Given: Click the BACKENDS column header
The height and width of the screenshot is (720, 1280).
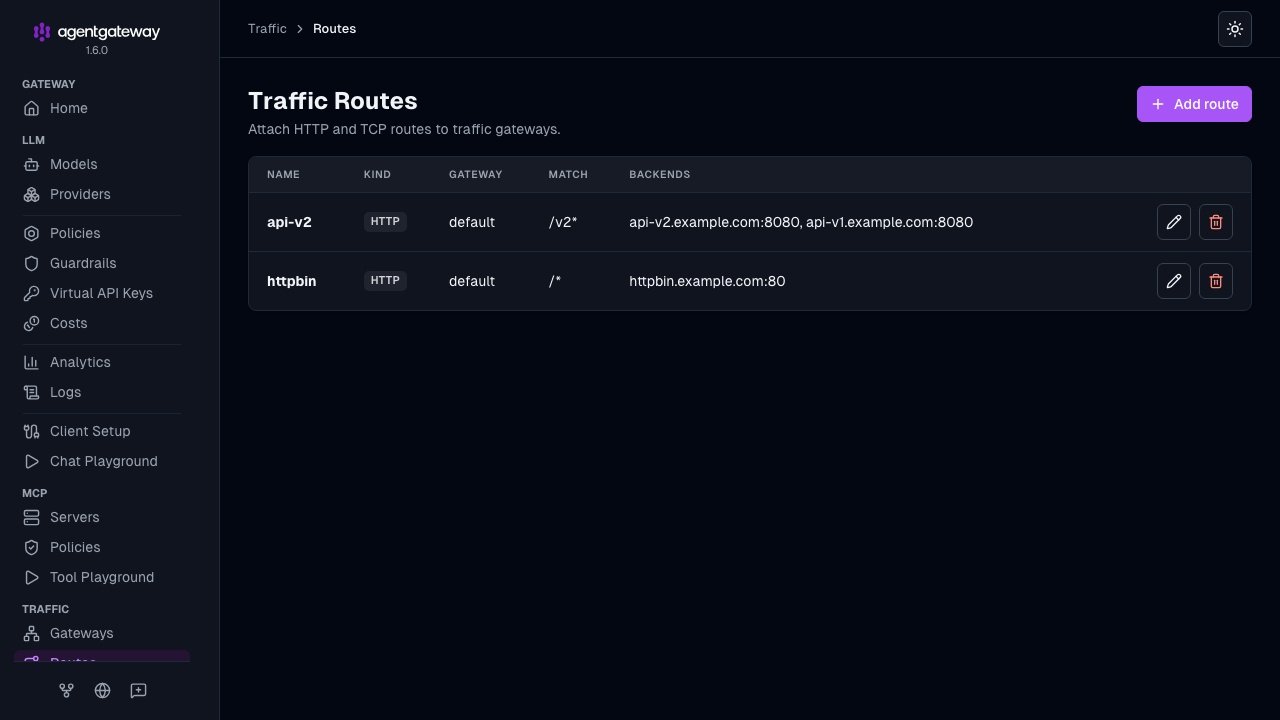Looking at the screenshot, I should pos(659,174).
